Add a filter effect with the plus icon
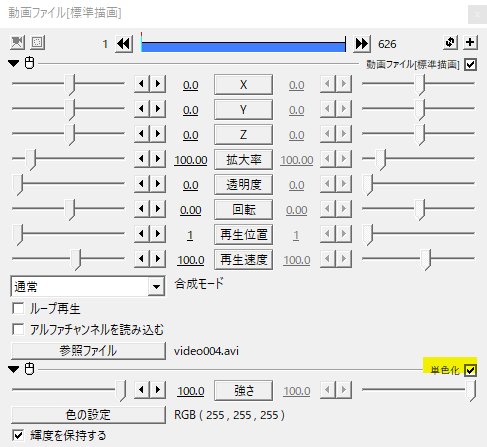The height and width of the screenshot is (447, 487). [x=470, y=42]
